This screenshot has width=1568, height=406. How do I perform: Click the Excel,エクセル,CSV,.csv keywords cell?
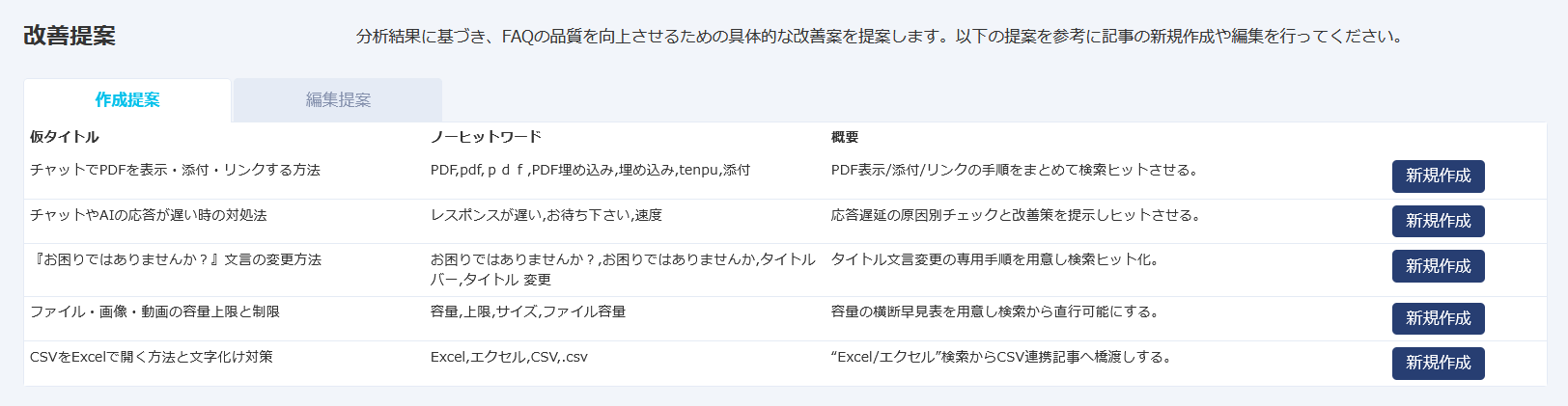click(x=509, y=357)
